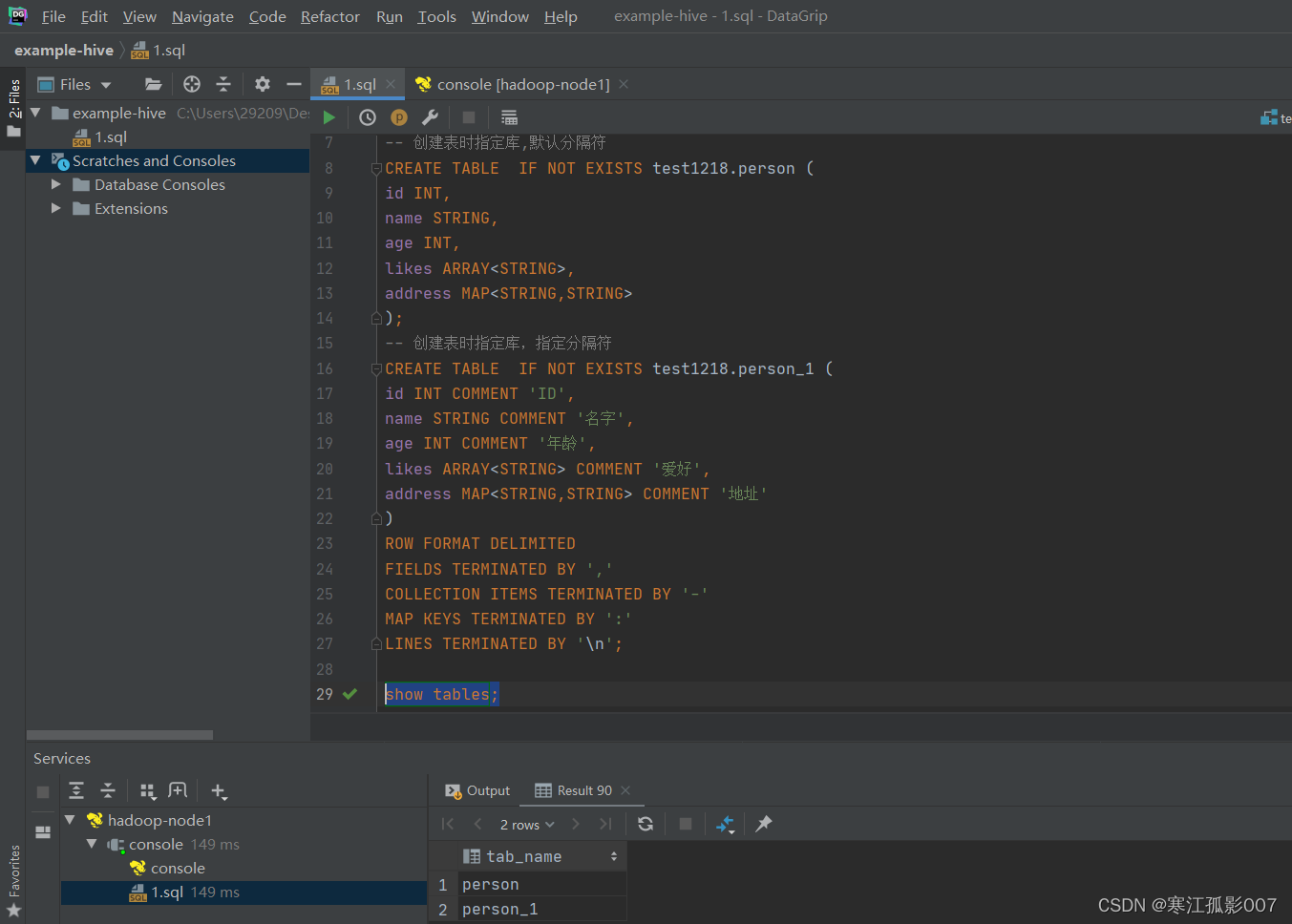Collapse all in the Services toolbar

point(108,790)
